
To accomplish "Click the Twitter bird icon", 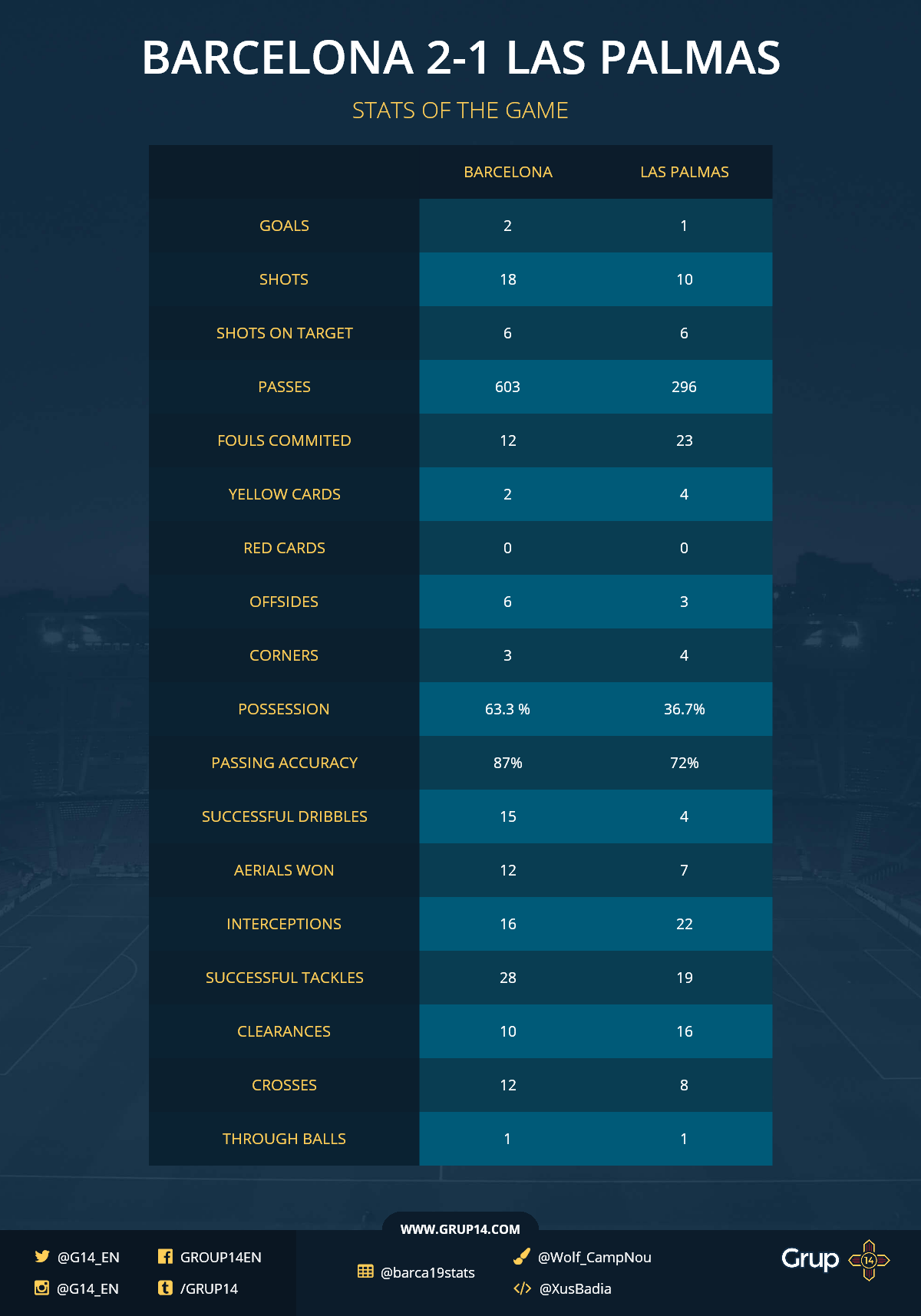I will (42, 1256).
